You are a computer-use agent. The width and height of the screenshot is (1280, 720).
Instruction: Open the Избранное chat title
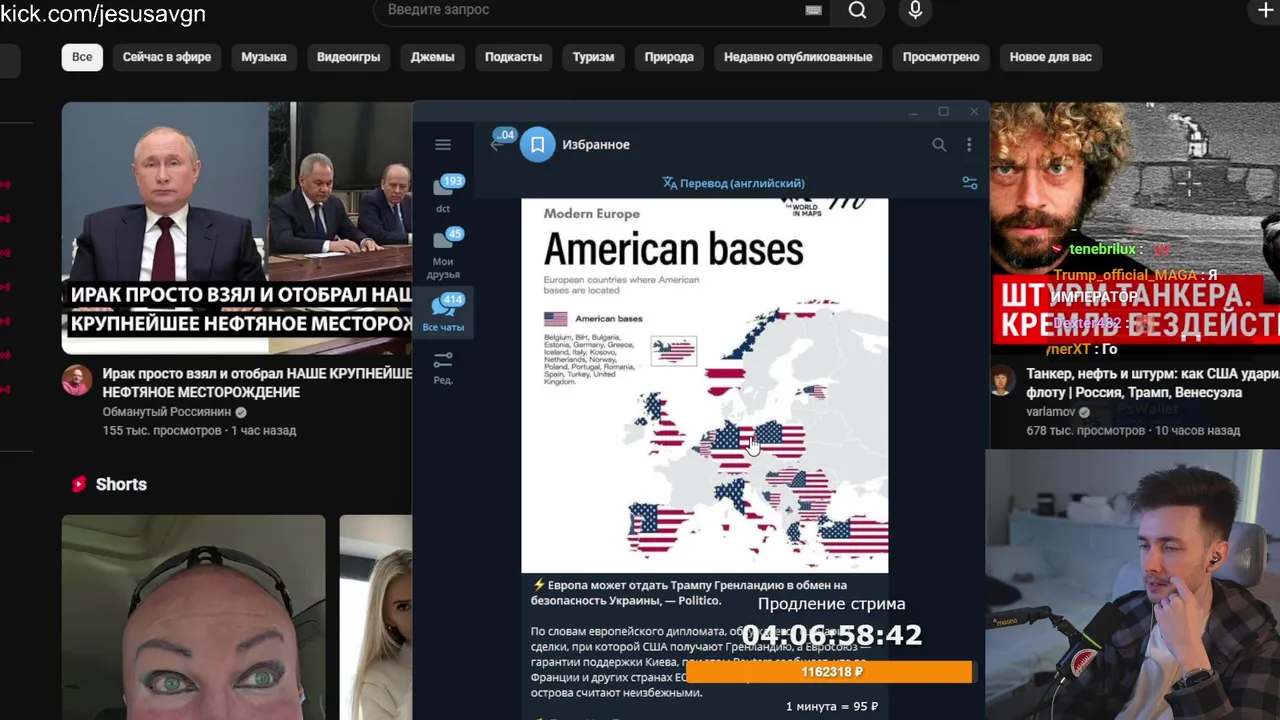pyautogui.click(x=596, y=145)
